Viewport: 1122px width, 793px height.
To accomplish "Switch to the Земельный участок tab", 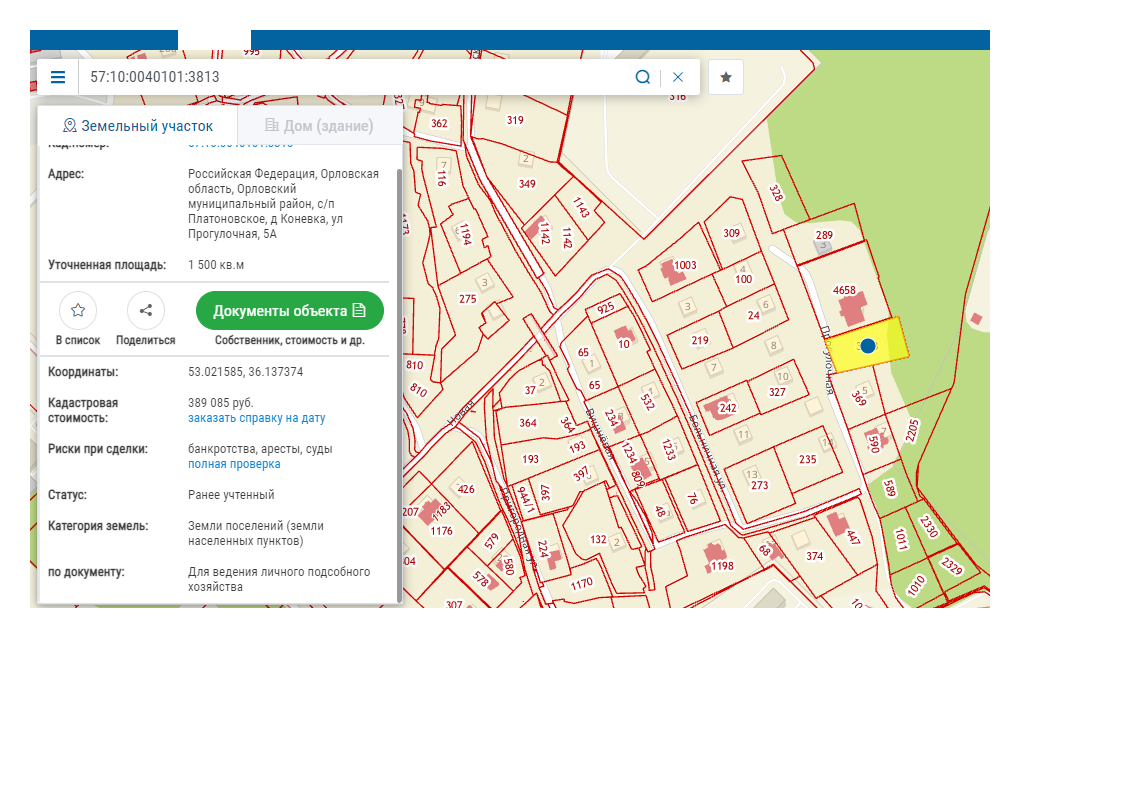I will click(x=138, y=126).
